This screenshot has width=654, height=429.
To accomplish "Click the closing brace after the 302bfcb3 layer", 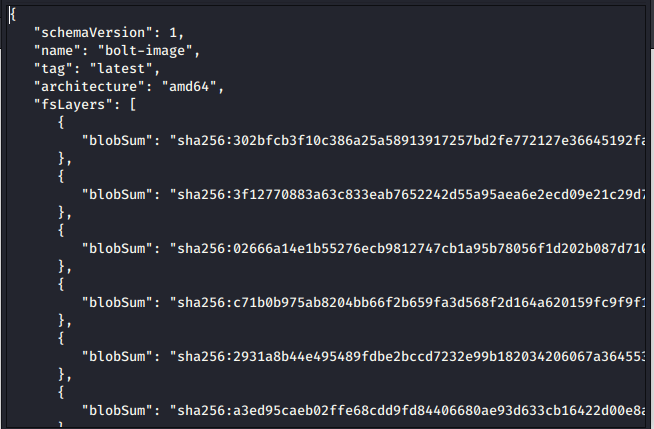I will (x=64, y=157).
